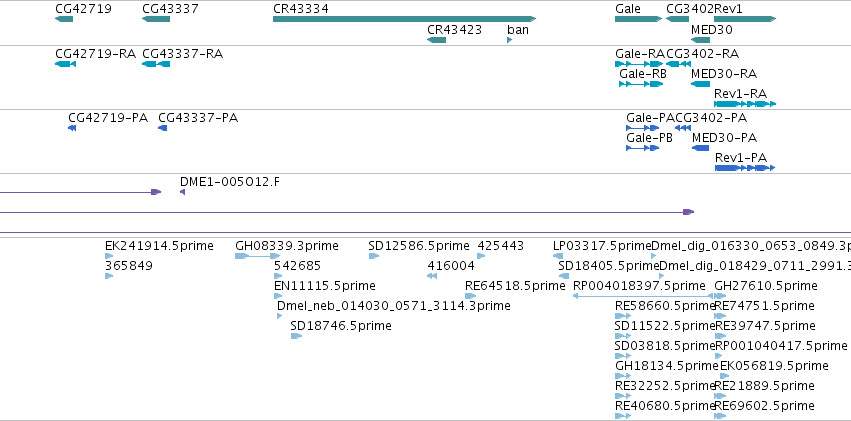Click the SD18405.5prime EST glyph

coord(563,276)
